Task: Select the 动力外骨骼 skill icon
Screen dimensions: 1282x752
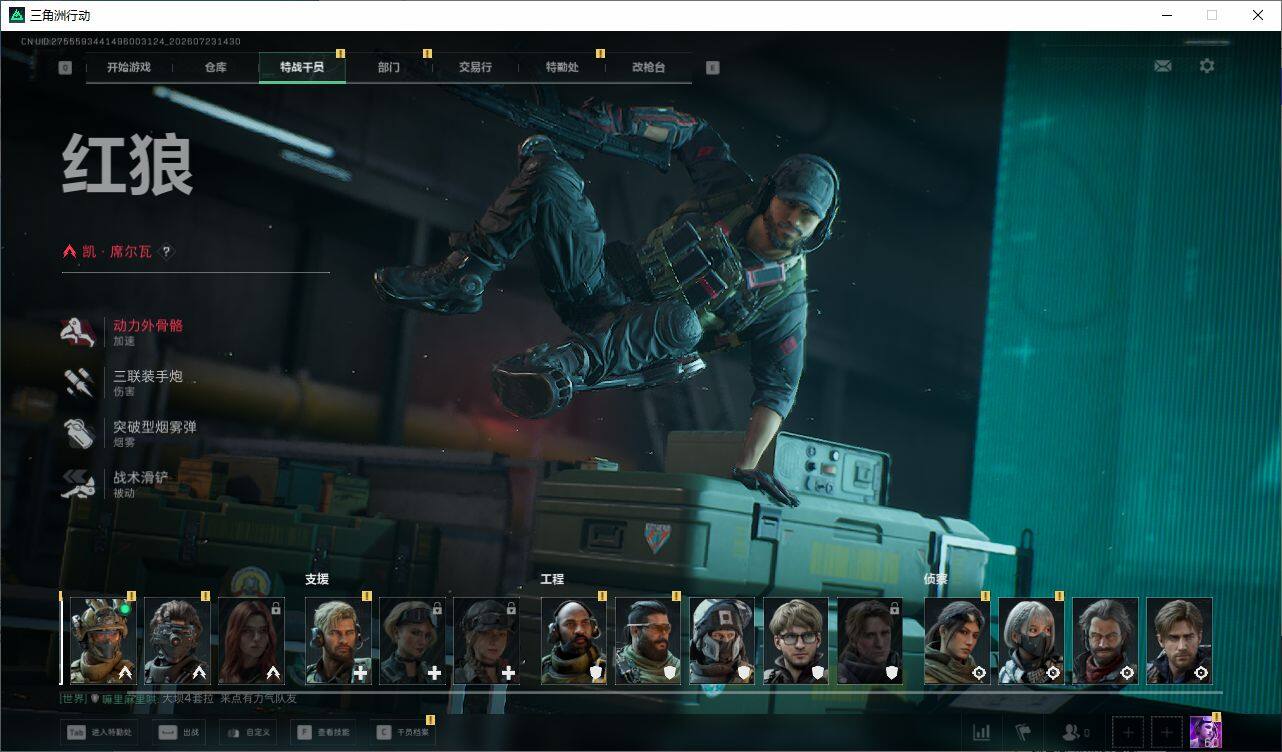Action: click(x=78, y=332)
